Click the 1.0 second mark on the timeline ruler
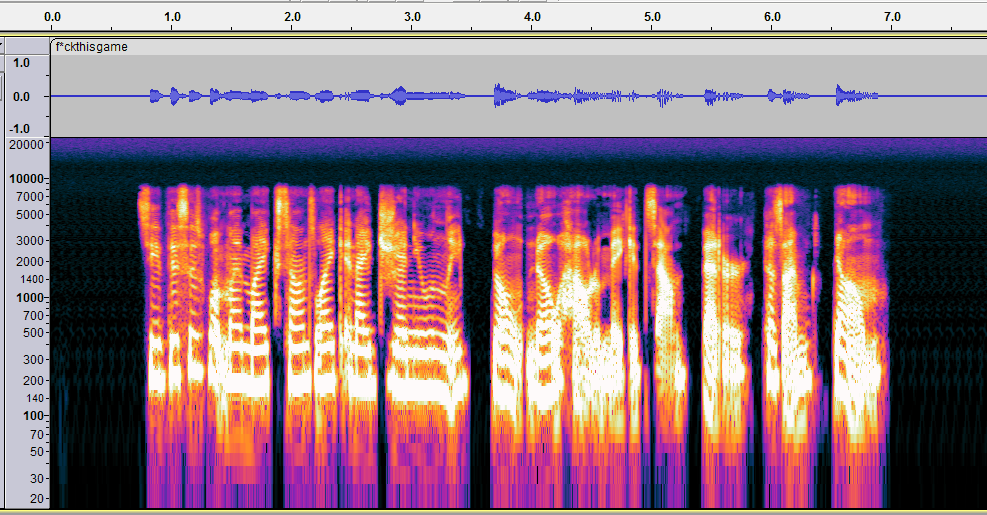 (x=172, y=17)
